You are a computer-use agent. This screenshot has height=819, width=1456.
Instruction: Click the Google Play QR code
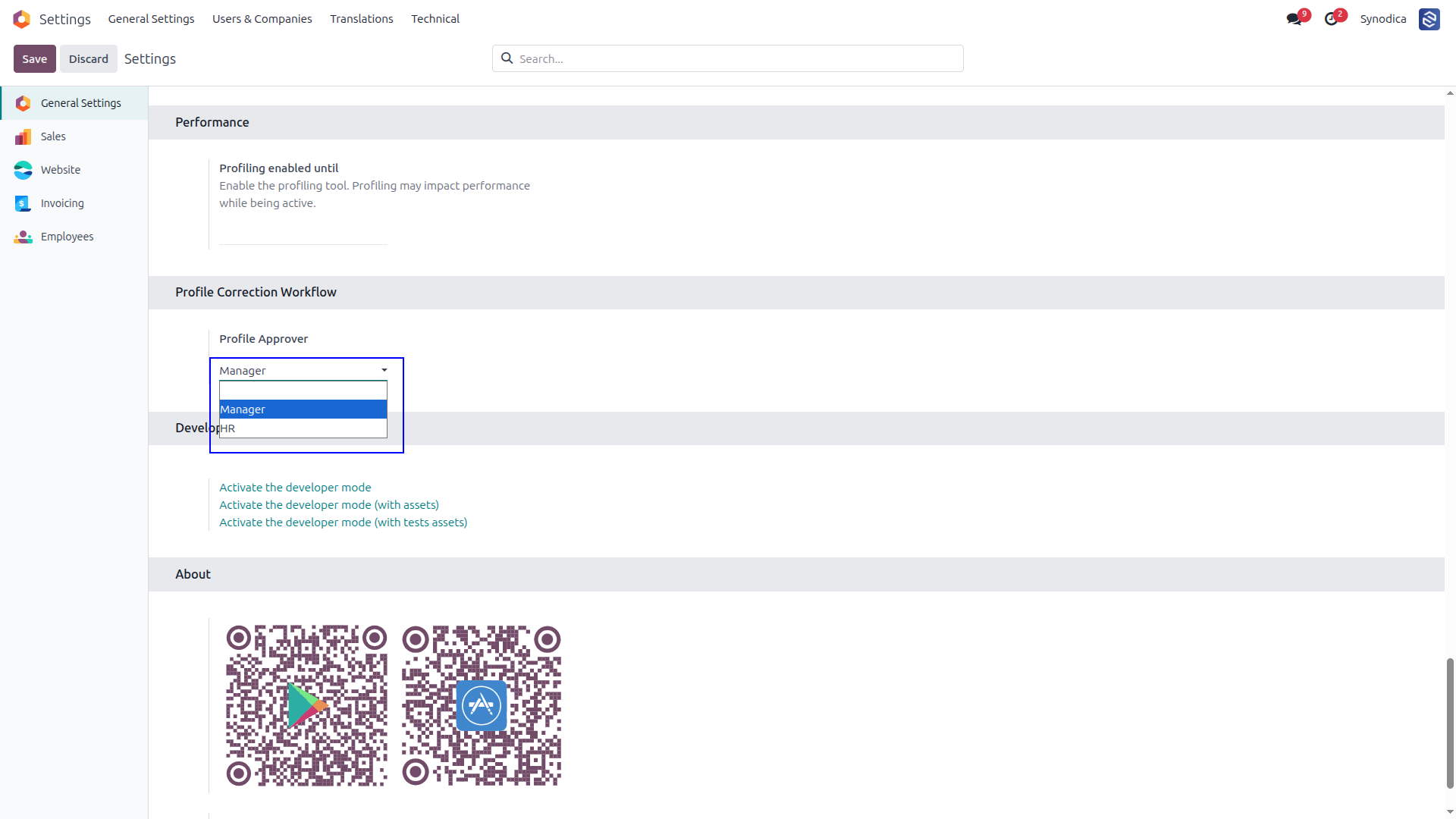tap(306, 705)
